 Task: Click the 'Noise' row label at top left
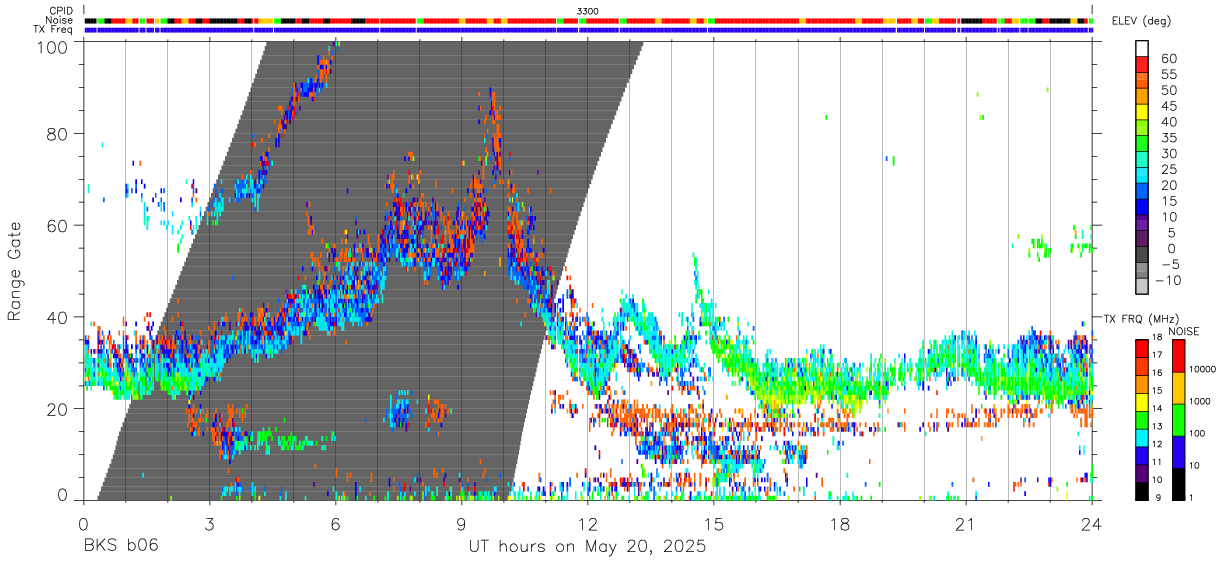click(x=60, y=20)
